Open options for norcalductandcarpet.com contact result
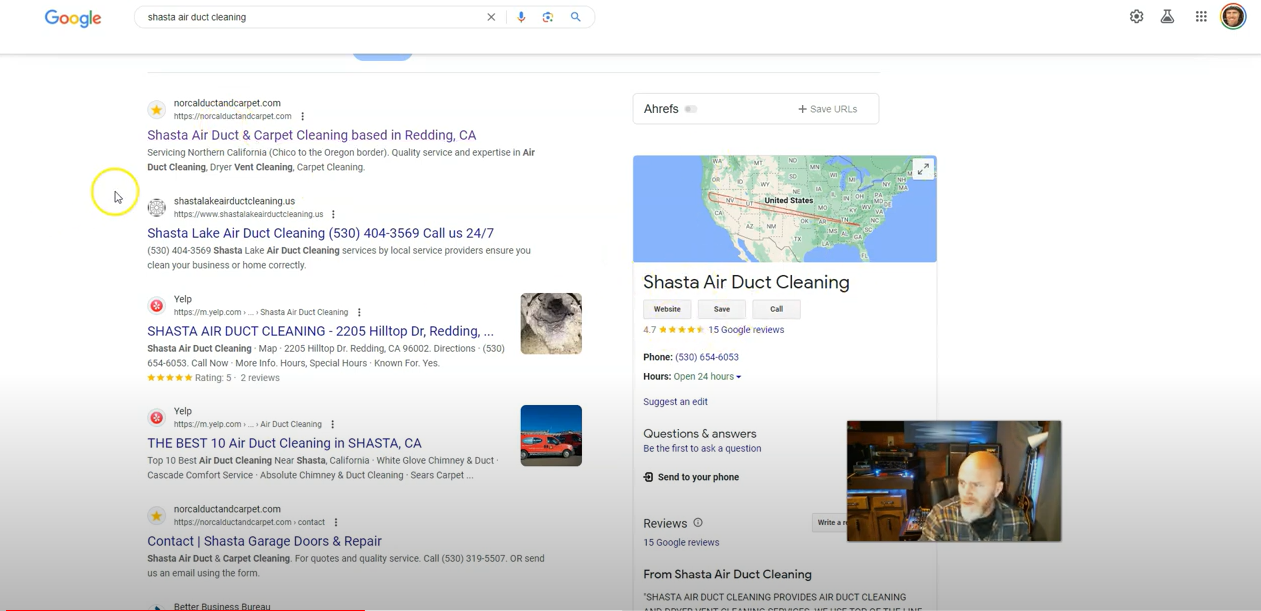Screen dimensions: 1261x611 click(336, 522)
